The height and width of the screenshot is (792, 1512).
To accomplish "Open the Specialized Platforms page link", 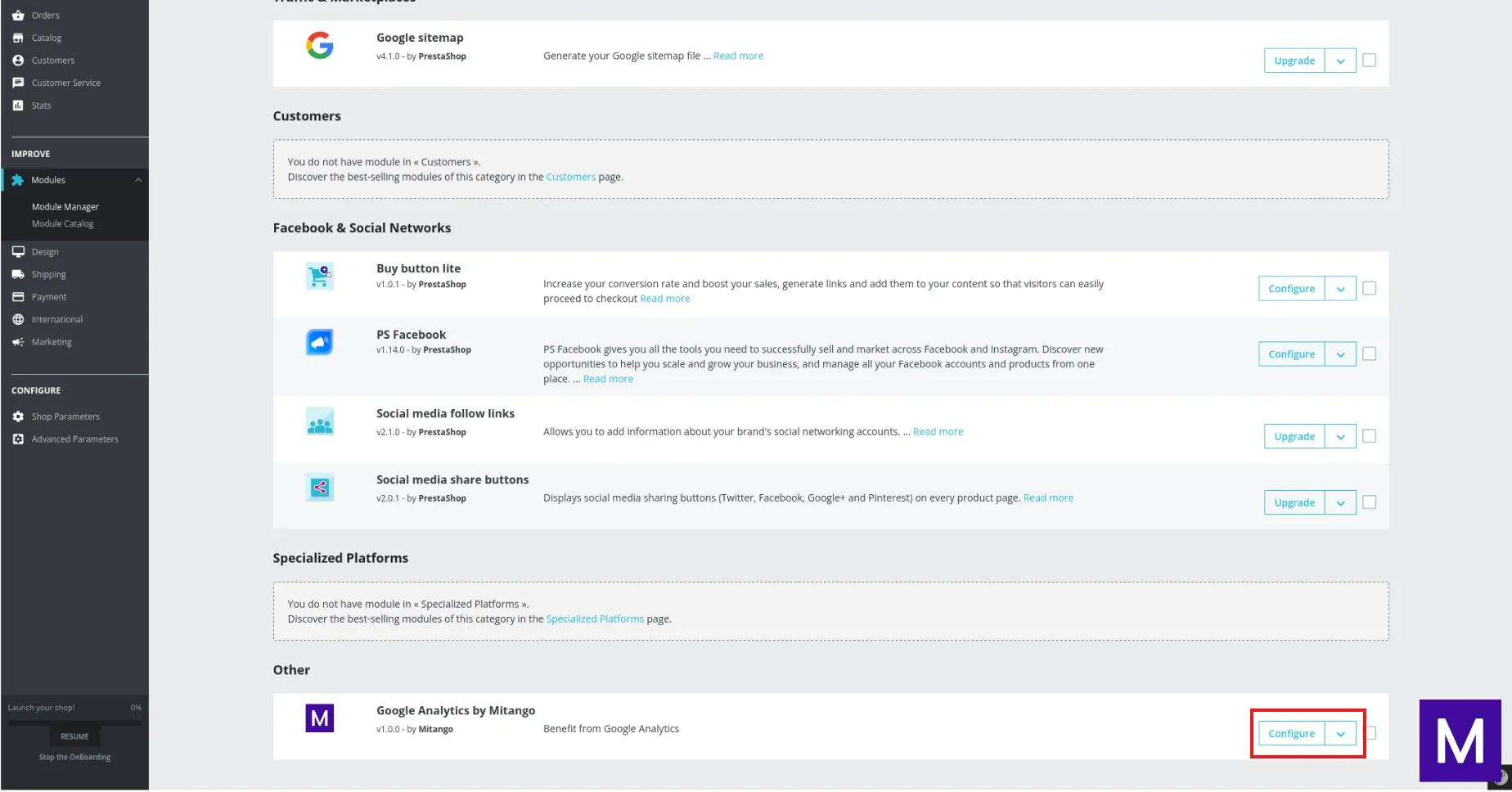I will [594, 619].
